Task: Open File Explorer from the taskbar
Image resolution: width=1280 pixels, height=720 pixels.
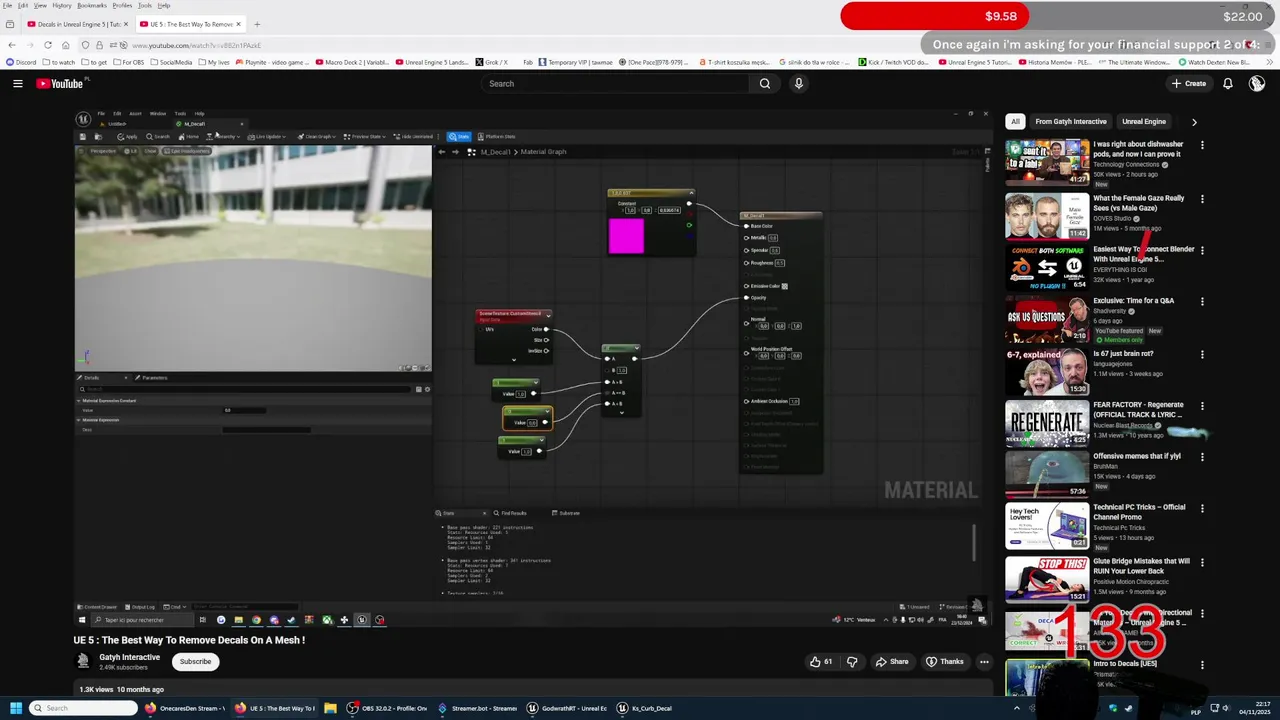Action: 330,708
